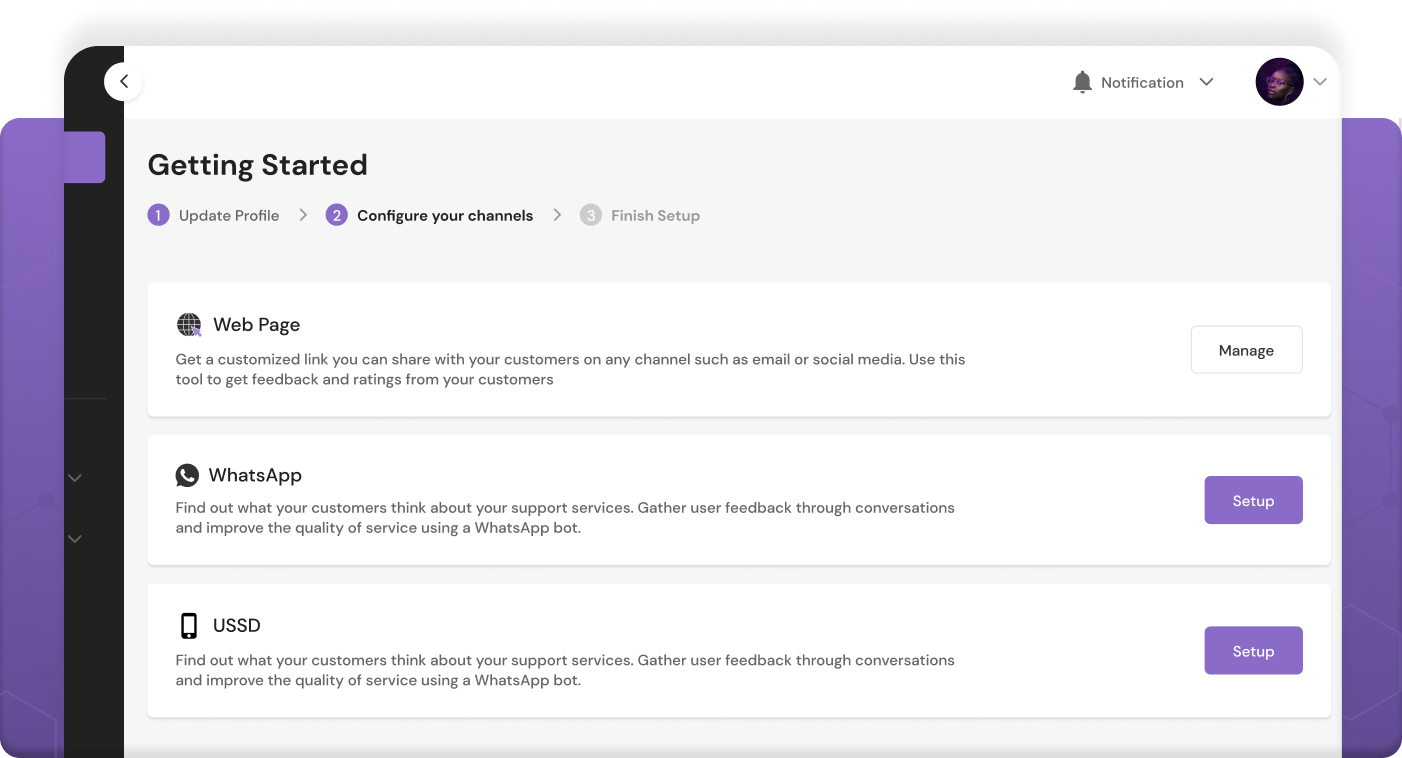The image size is (1402, 758).
Task: Click Setup button in the WhatsApp card
Action: (x=1253, y=500)
